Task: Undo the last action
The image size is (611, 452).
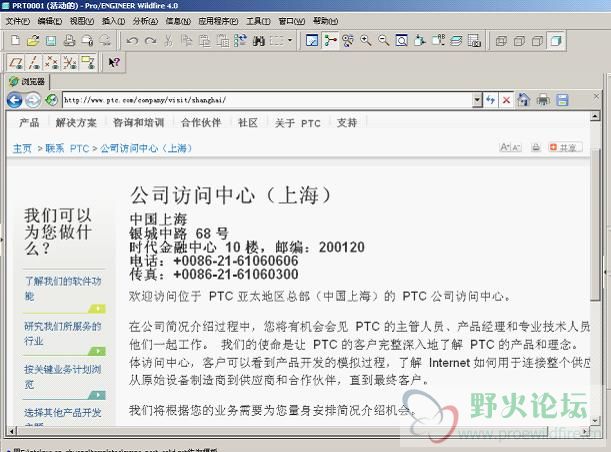Action: [x=132, y=41]
